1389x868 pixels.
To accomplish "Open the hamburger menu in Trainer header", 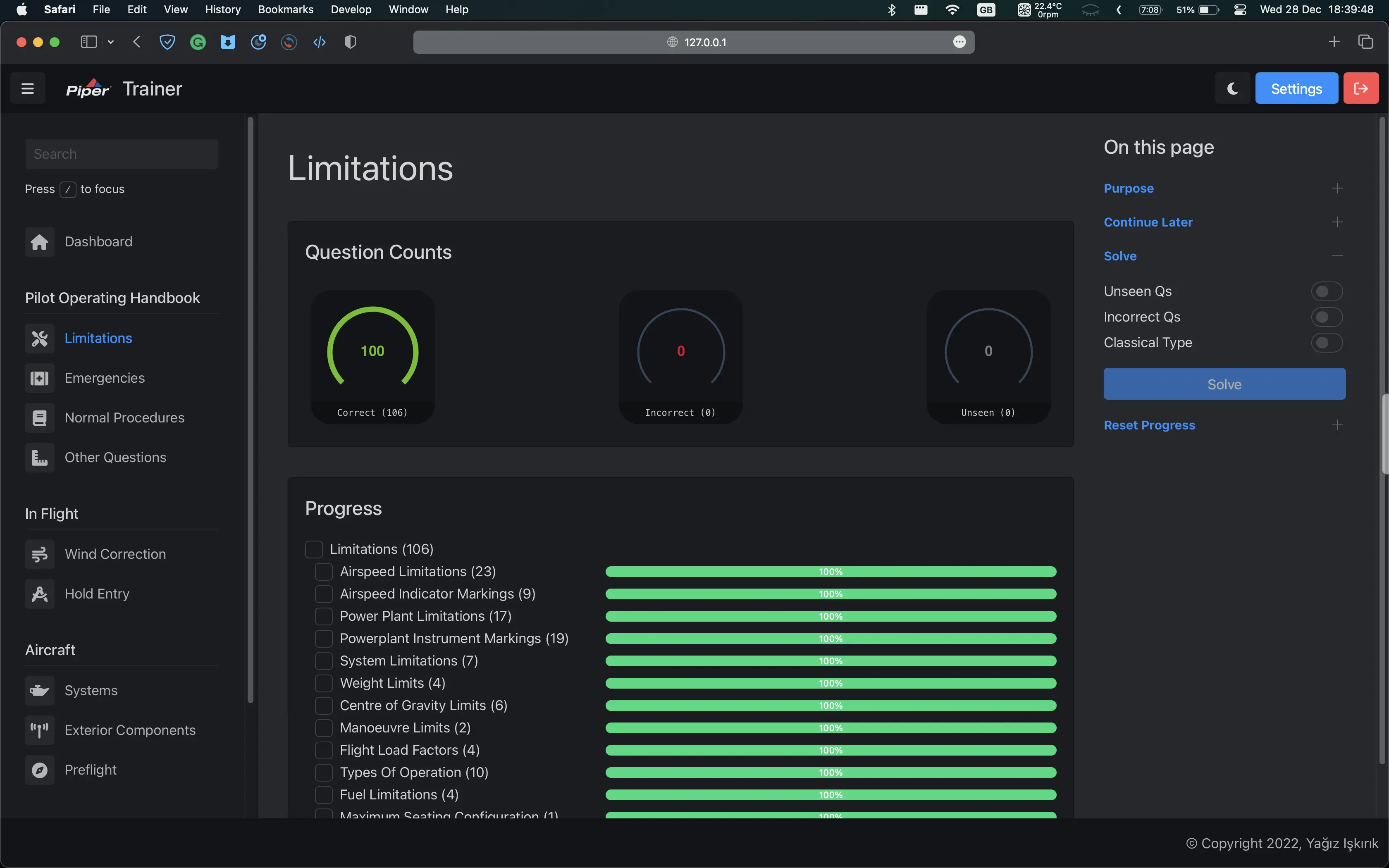I will click(28, 88).
